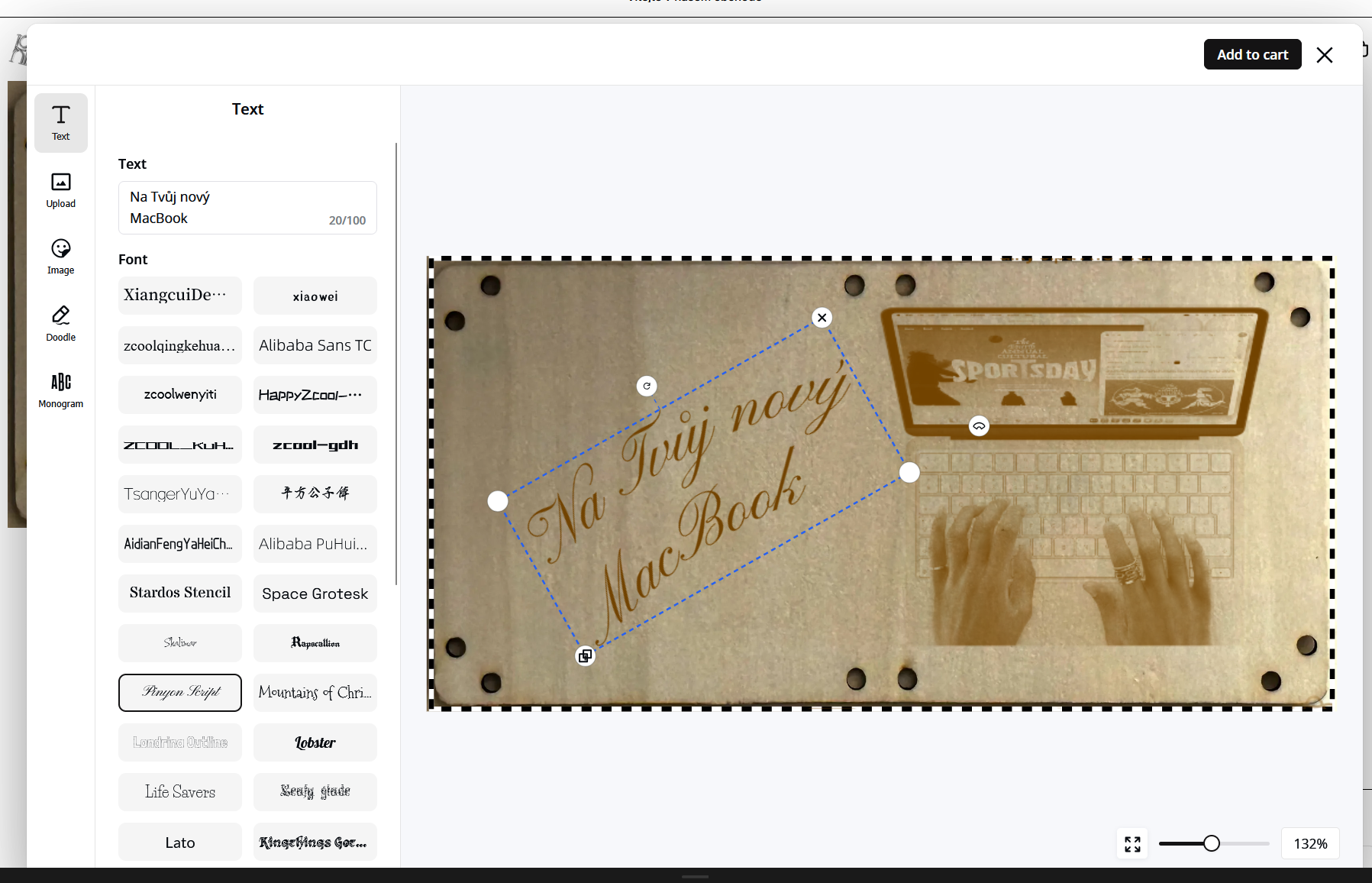Choose the Lobster font

point(315,742)
